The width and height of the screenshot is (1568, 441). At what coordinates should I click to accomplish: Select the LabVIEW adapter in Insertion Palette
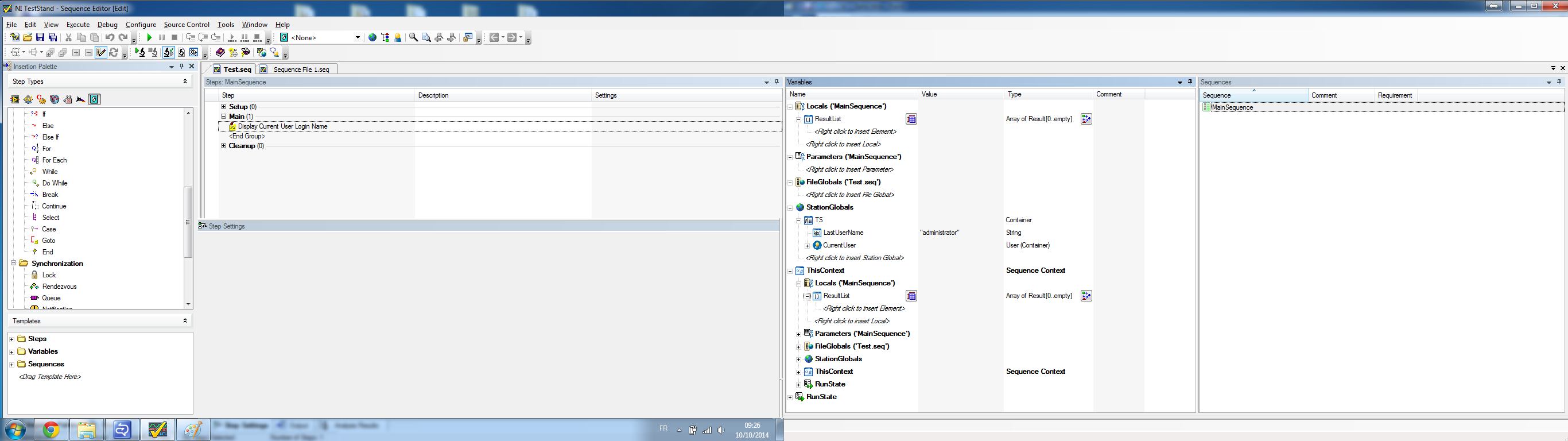click(x=14, y=99)
